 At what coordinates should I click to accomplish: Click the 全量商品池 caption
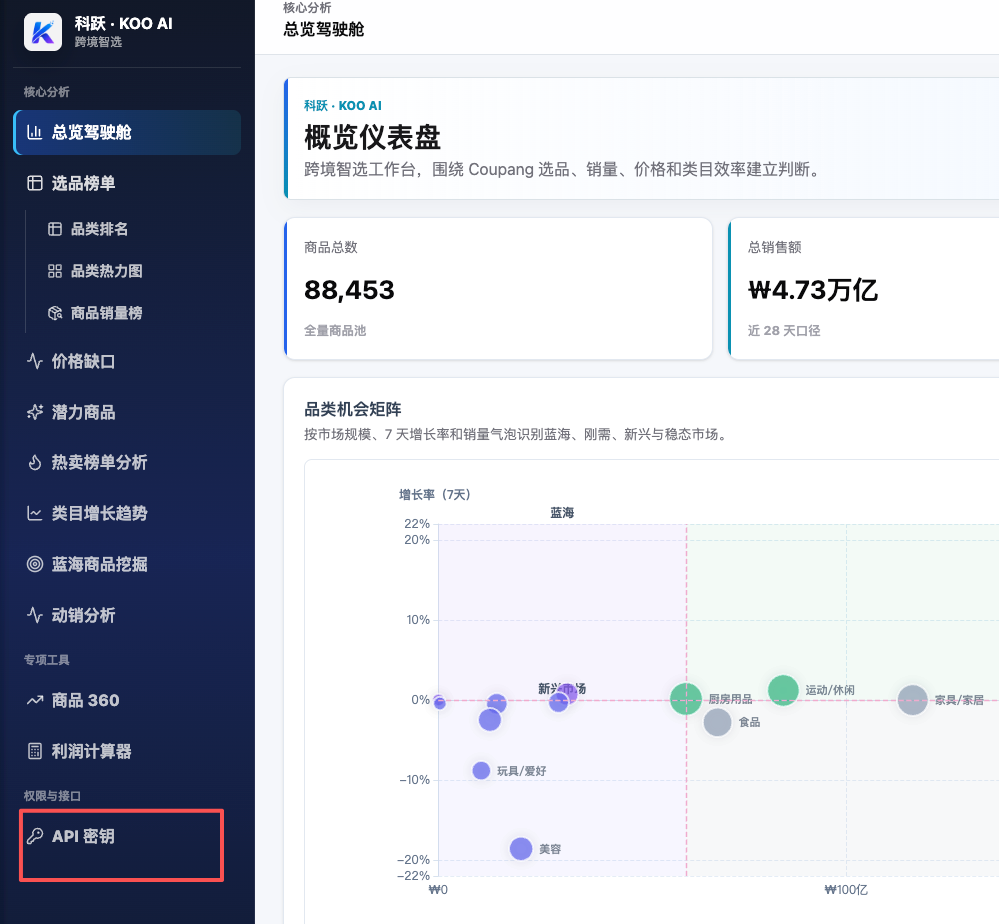click(x=335, y=331)
